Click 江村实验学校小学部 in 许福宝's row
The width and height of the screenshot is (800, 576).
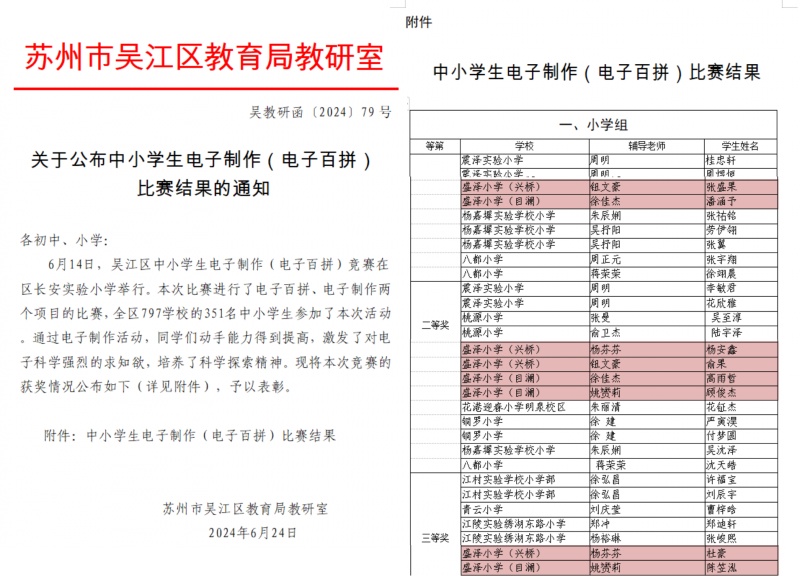[508, 480]
